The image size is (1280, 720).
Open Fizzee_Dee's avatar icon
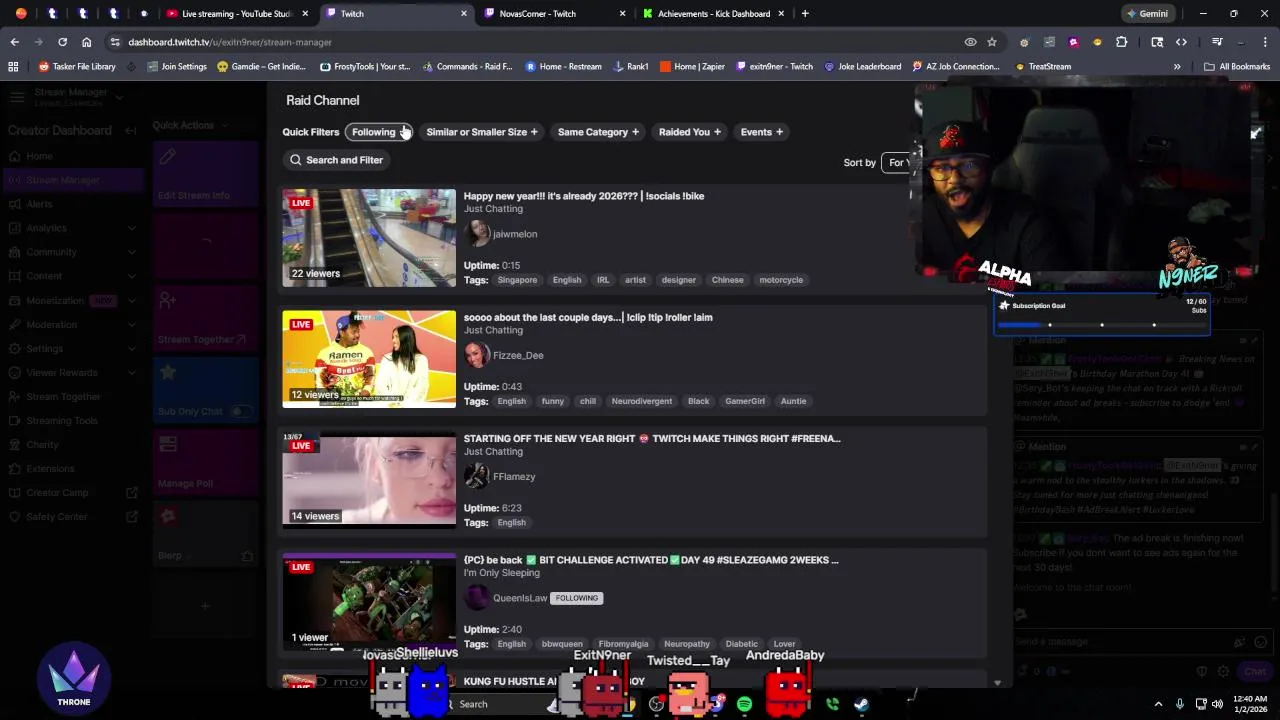[477, 355]
